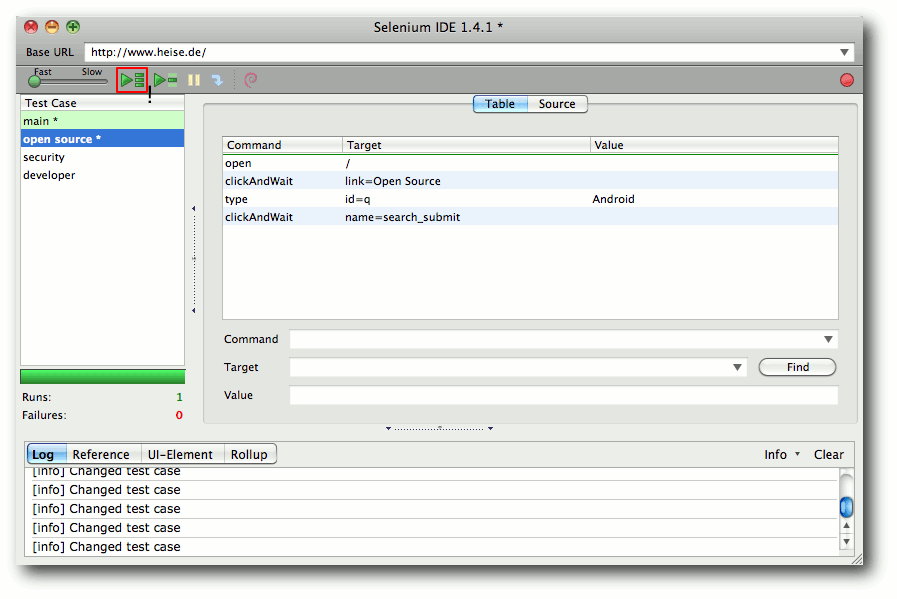Click the Value input field
Image resolution: width=897 pixels, height=599 pixels.
click(563, 395)
